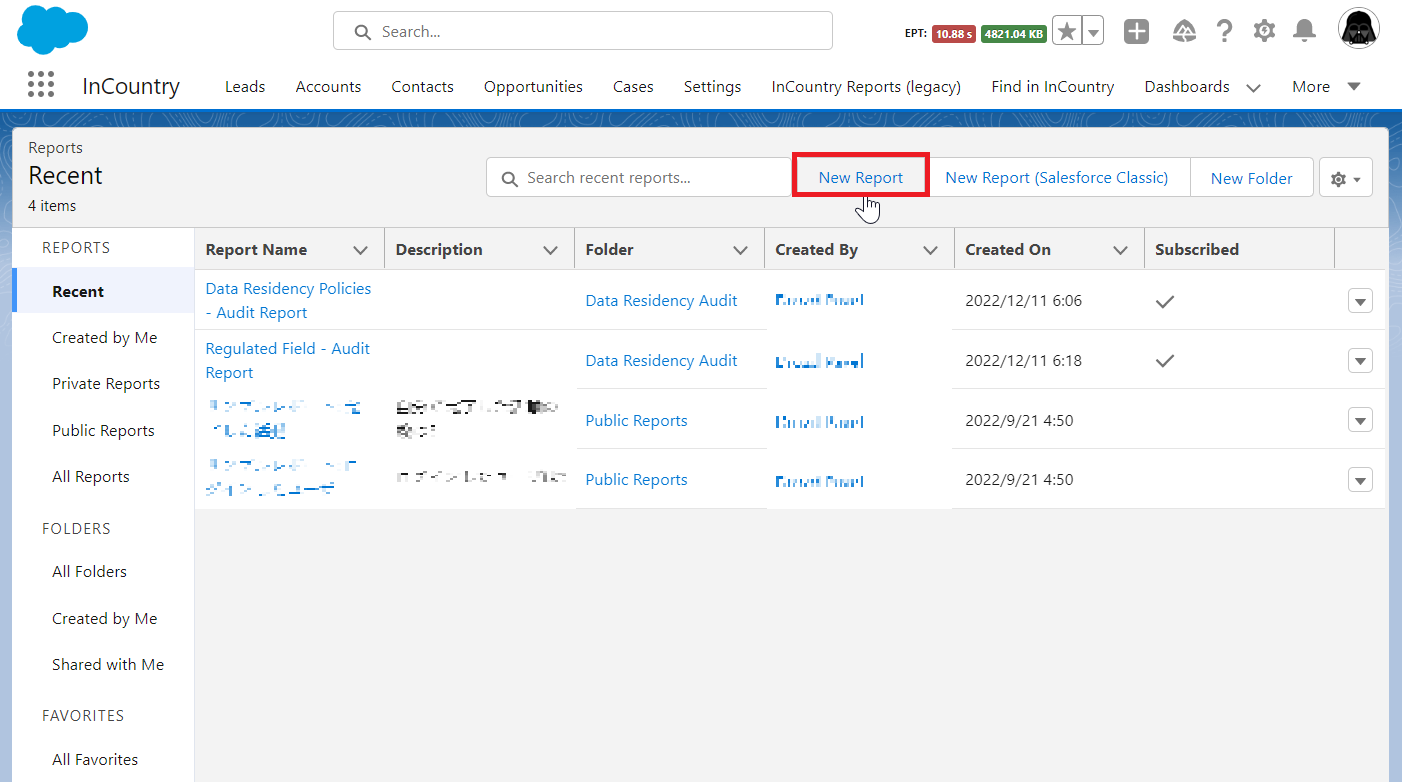Show notifications via the bell icon
This screenshot has width=1402, height=782.
click(x=1304, y=32)
